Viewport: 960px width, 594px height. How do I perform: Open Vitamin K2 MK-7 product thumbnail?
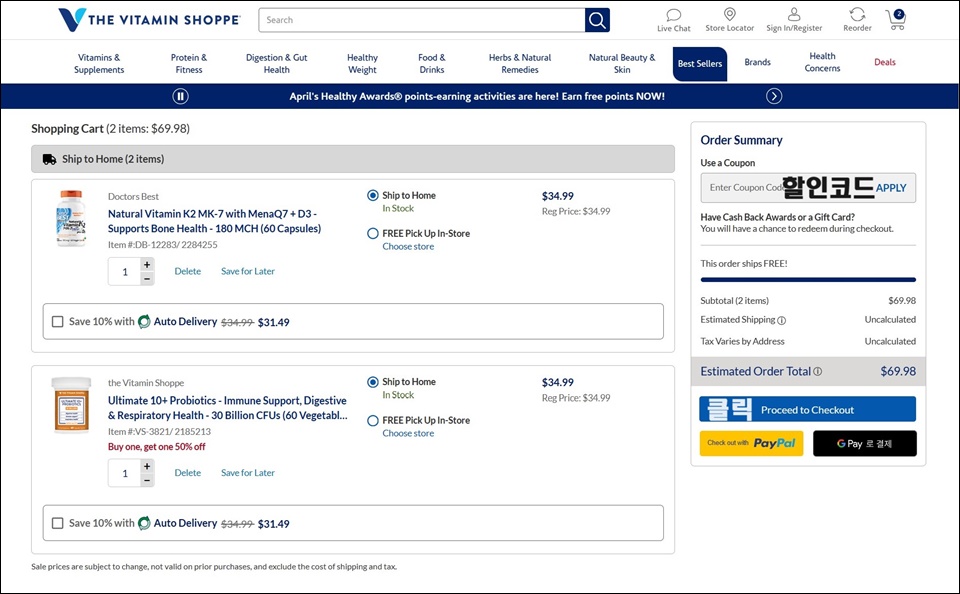coord(70,218)
